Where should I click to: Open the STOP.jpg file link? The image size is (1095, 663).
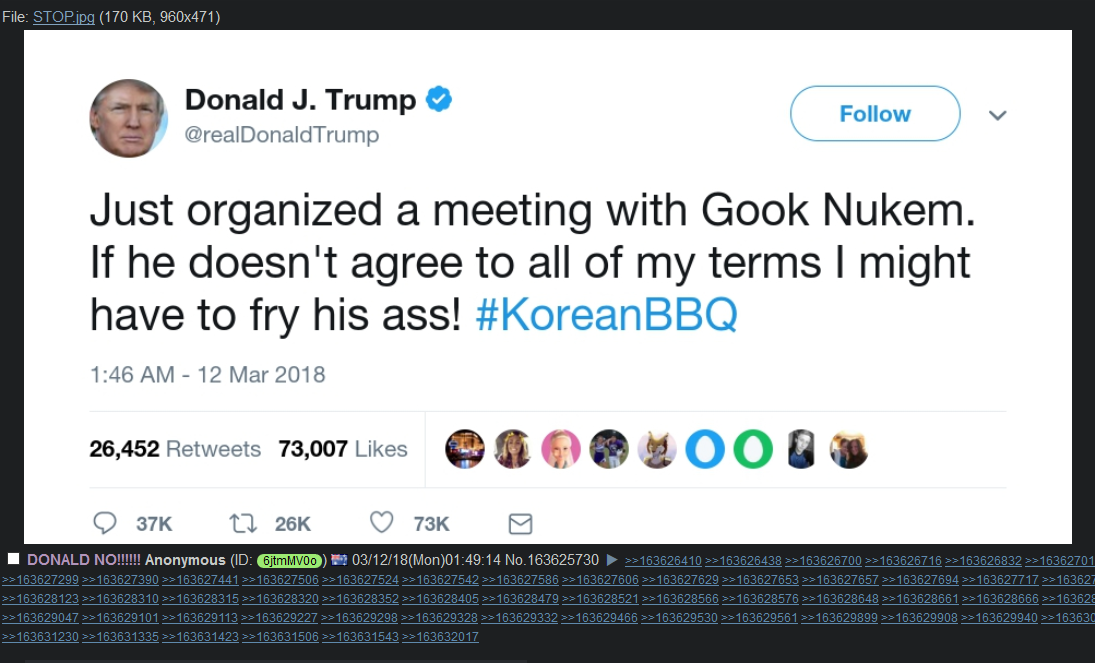point(64,17)
